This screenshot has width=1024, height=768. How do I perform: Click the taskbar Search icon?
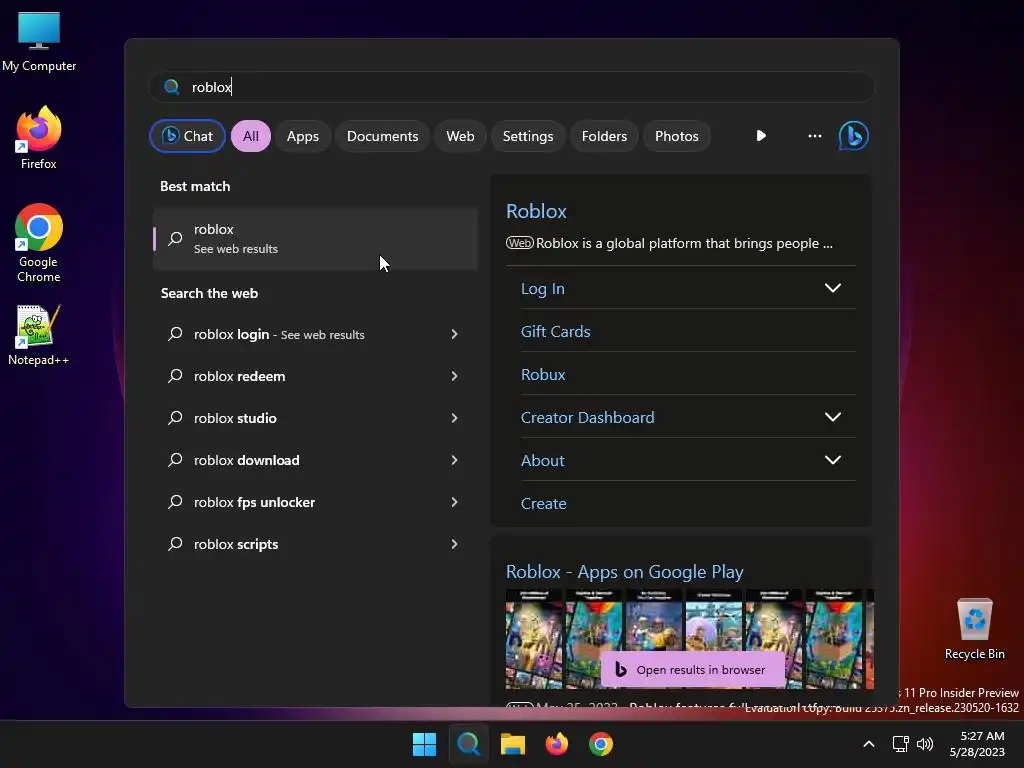click(468, 744)
